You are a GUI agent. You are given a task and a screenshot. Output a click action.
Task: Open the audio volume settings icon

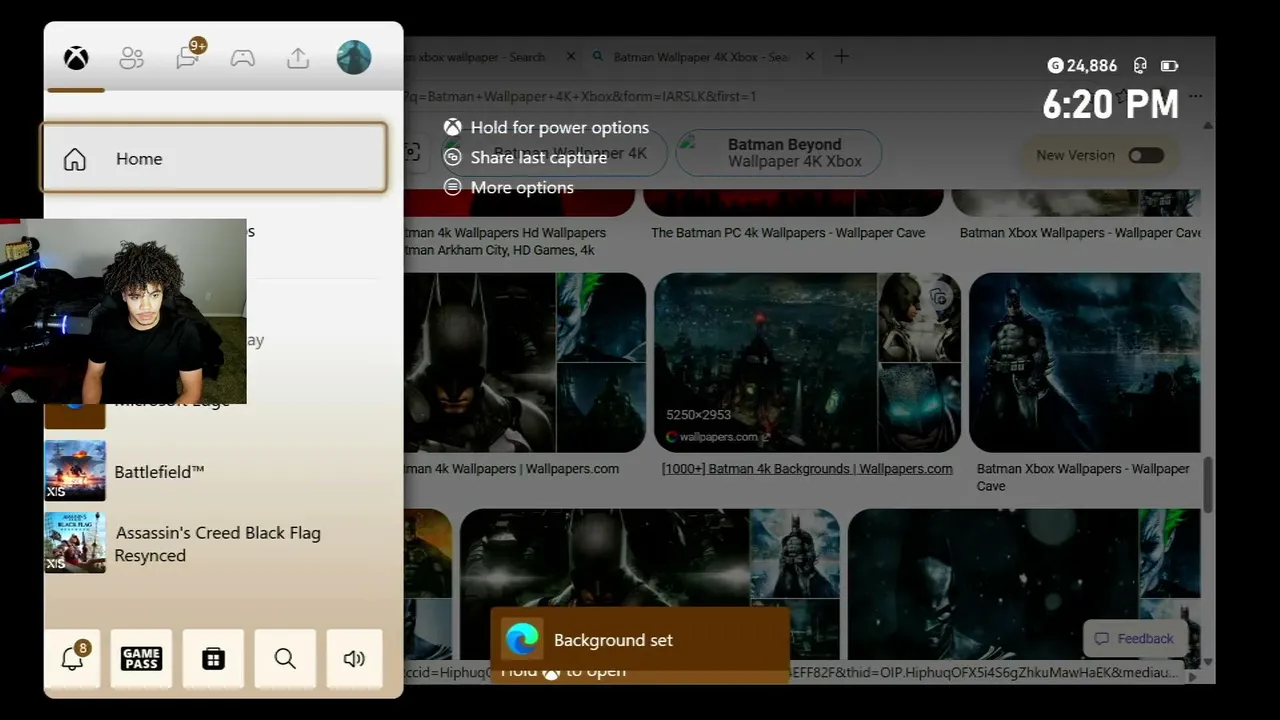click(354, 659)
